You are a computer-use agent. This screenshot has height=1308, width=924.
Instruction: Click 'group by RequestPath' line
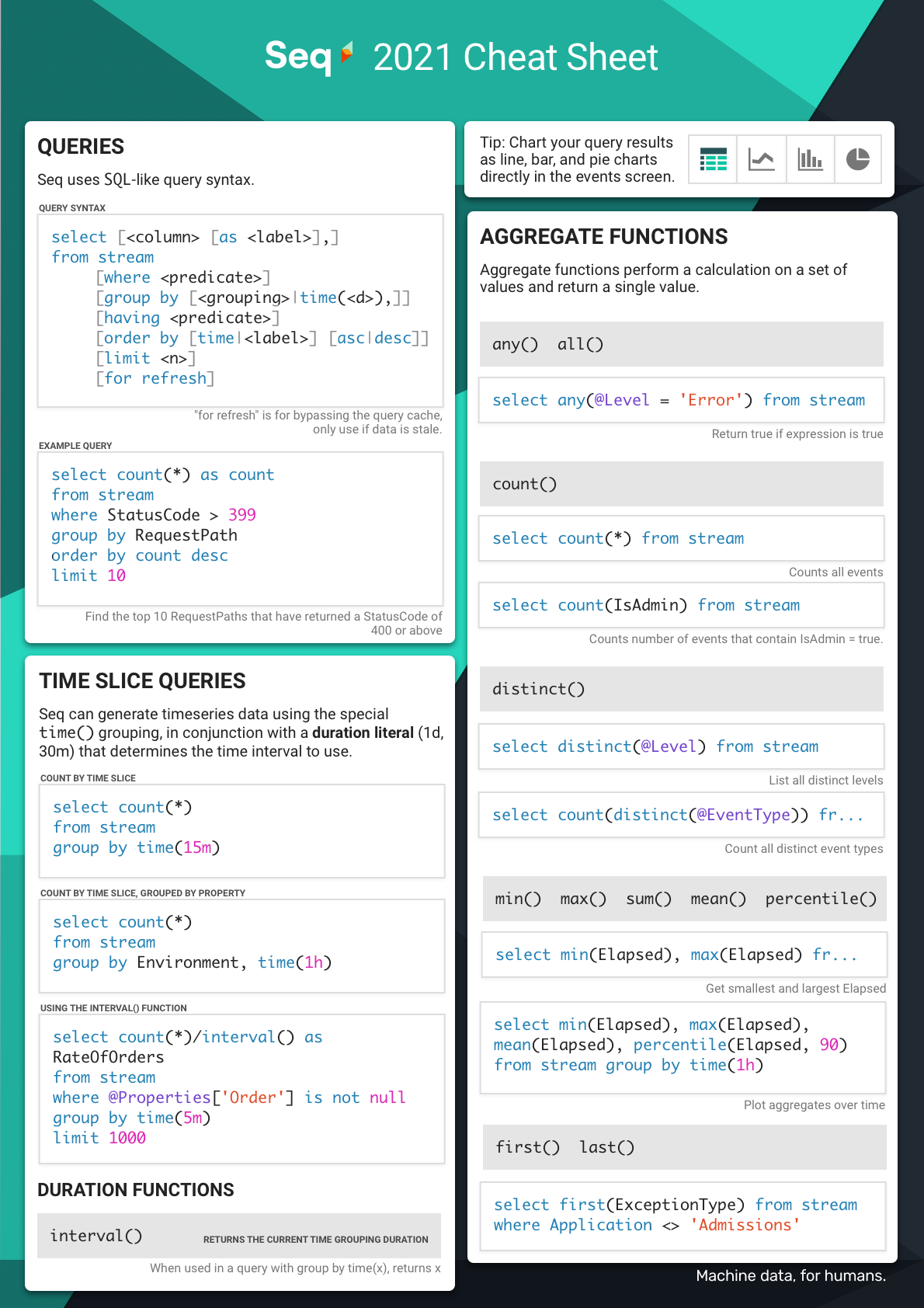tap(144, 535)
